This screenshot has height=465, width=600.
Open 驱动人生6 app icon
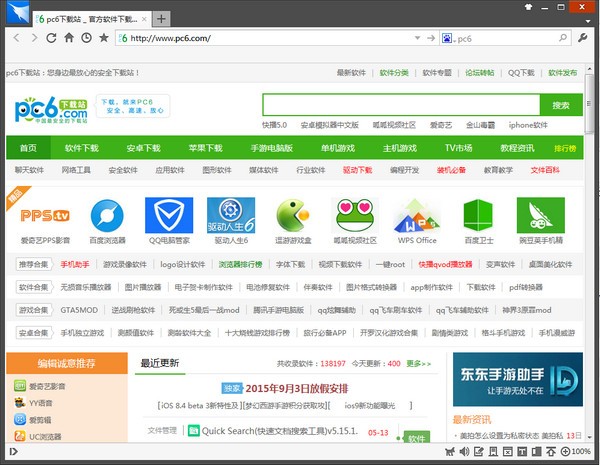coord(231,215)
